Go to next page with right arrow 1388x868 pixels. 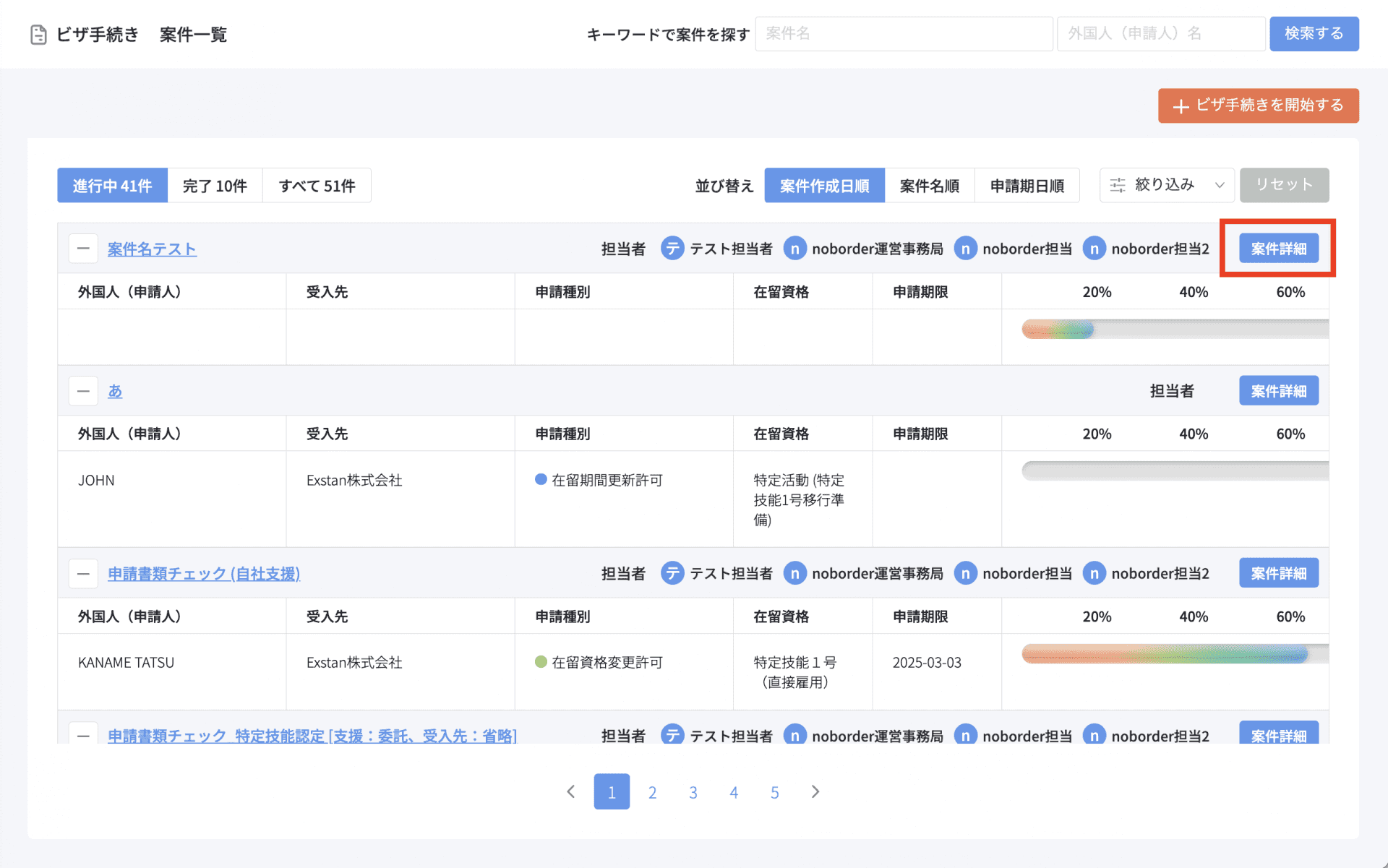pyautogui.click(x=815, y=791)
